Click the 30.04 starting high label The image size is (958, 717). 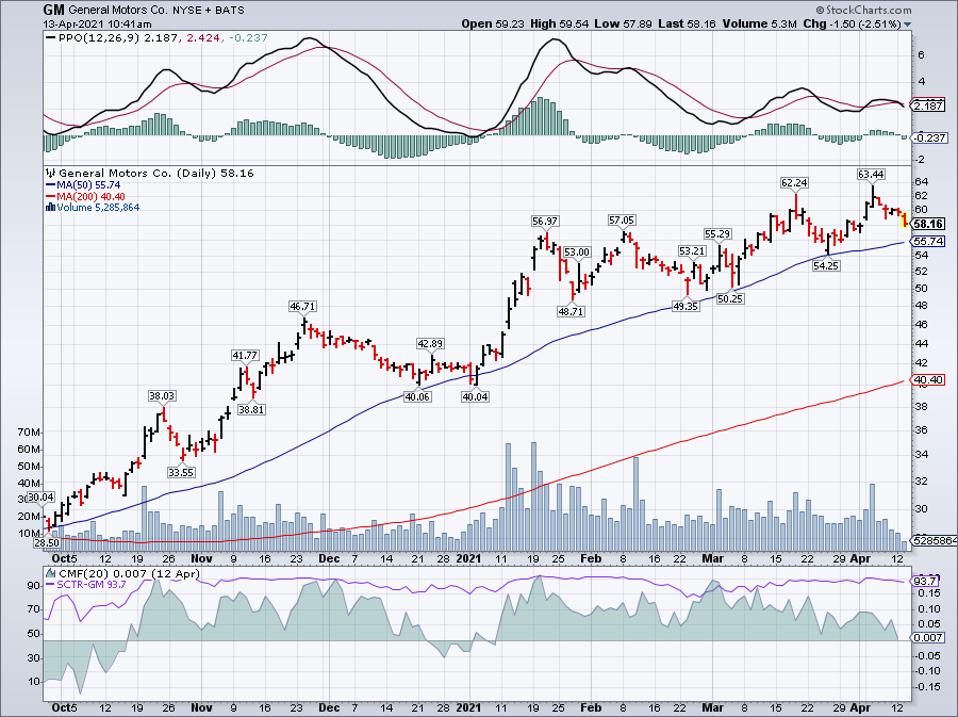coord(42,497)
